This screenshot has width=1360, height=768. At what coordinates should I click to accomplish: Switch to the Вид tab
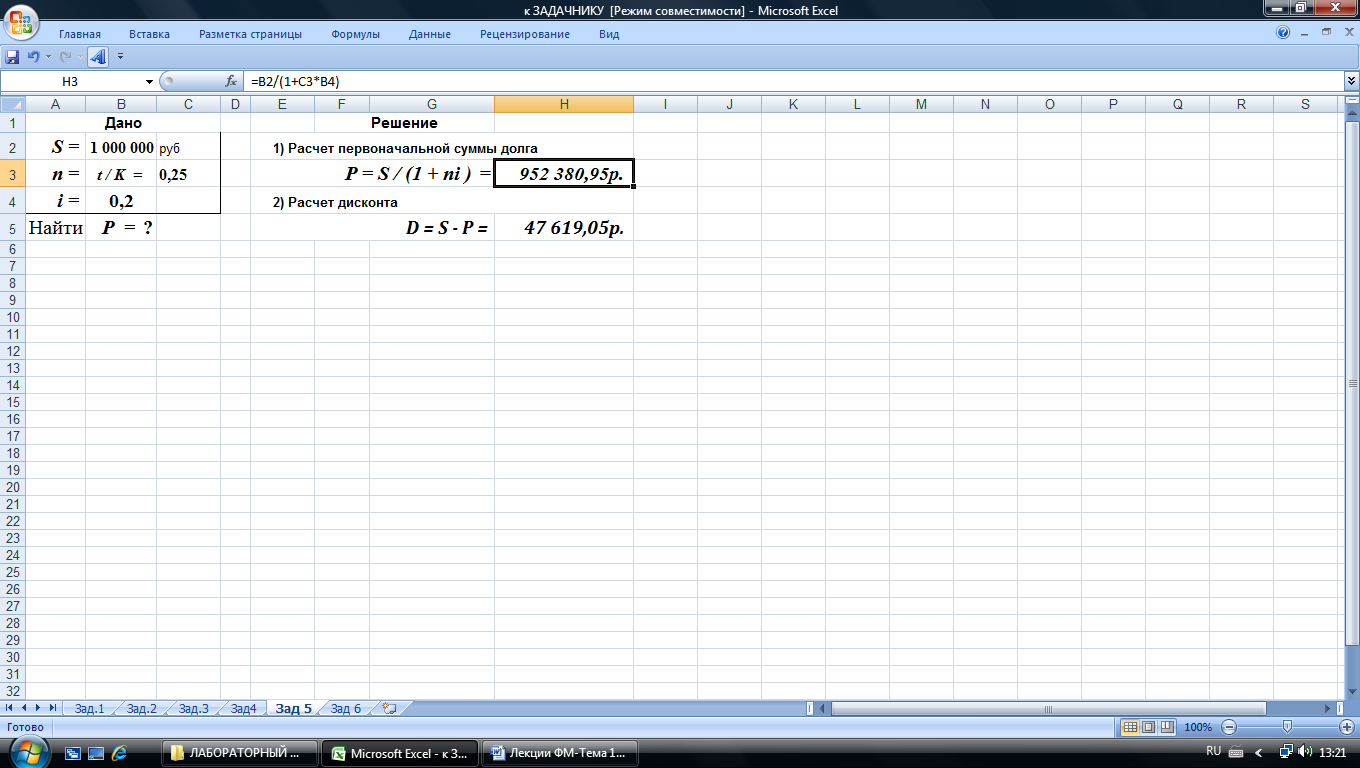(x=609, y=34)
